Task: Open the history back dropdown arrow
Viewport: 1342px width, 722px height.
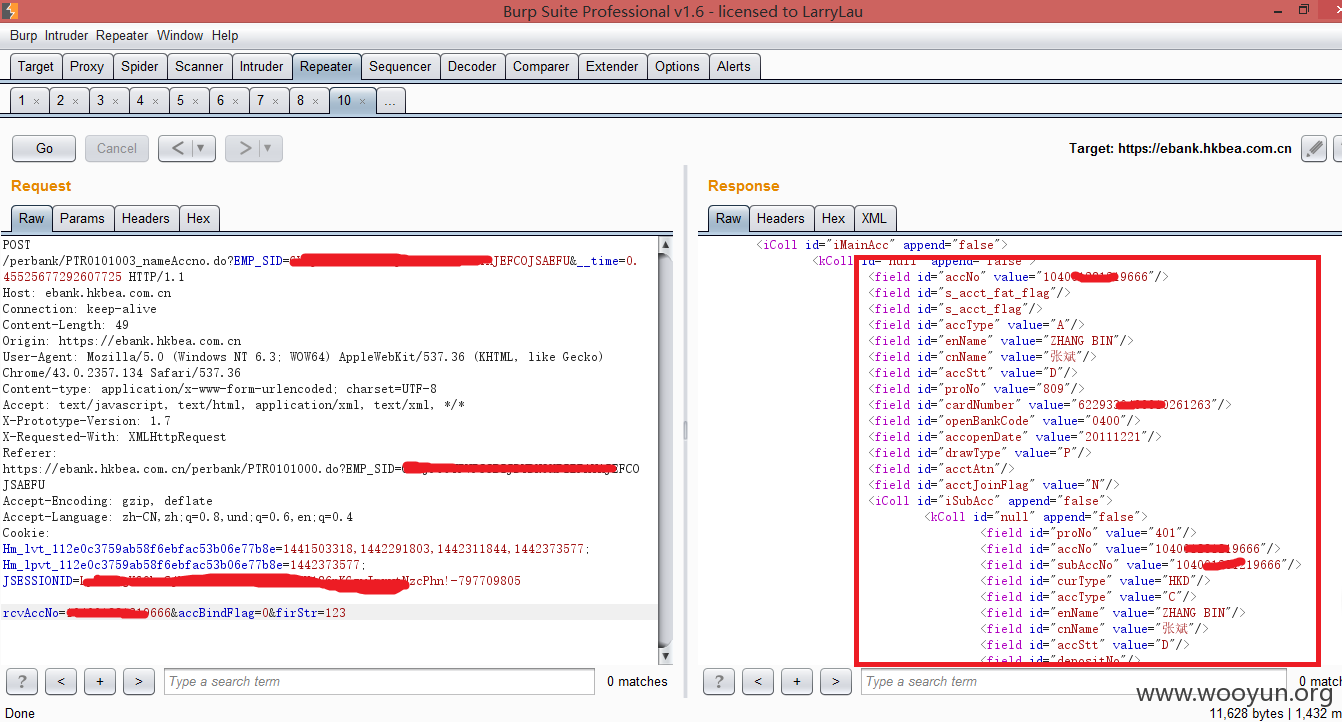Action: [x=201, y=148]
